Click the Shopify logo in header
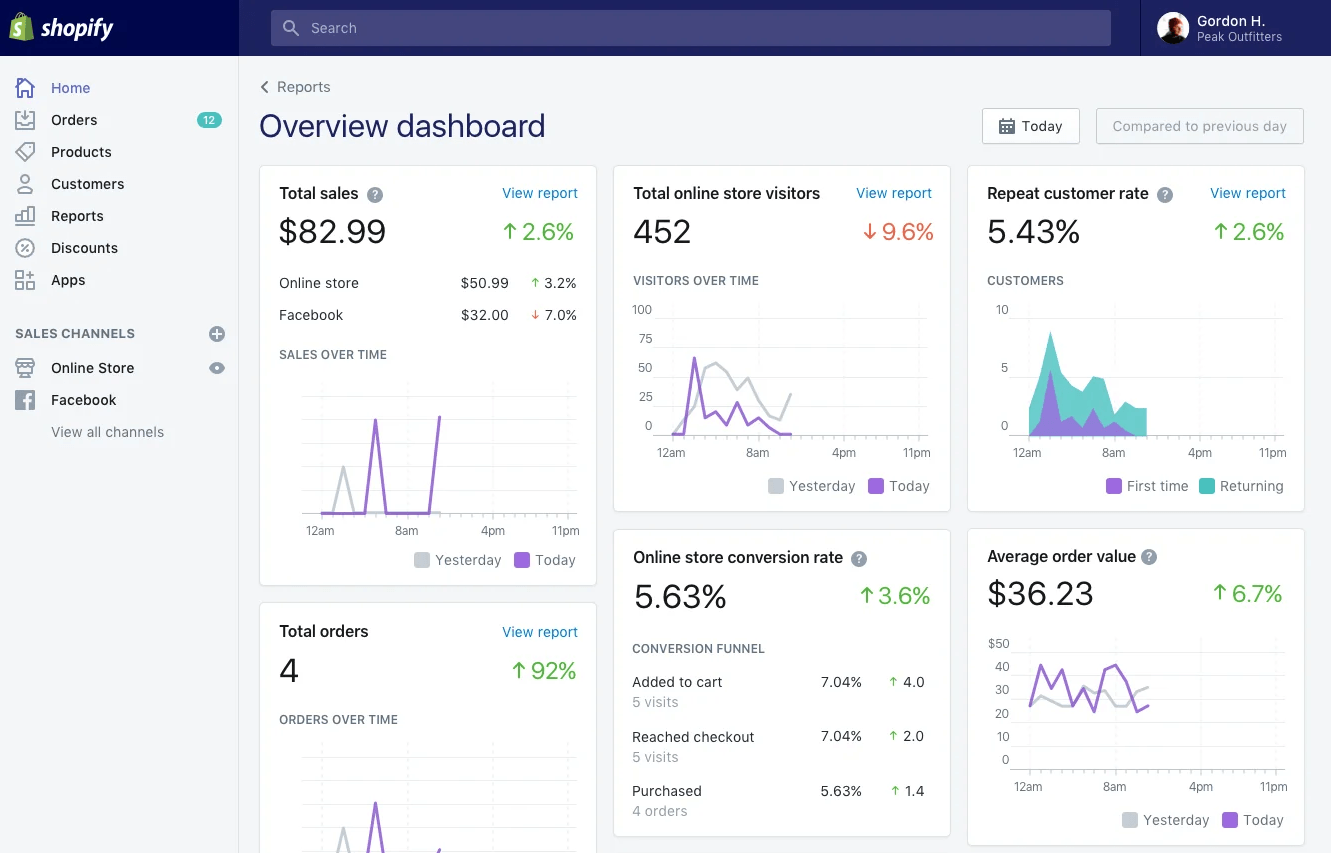1331x853 pixels. (62, 28)
